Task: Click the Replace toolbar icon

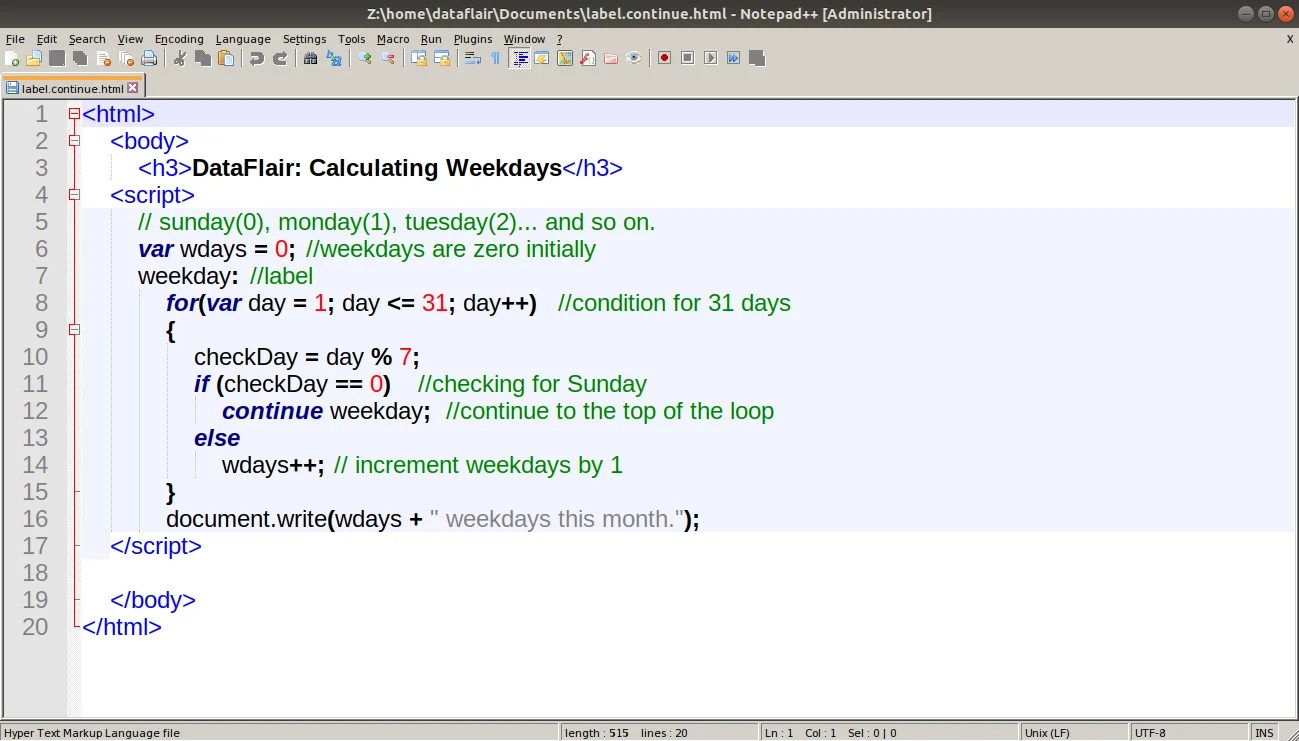Action: (336, 58)
